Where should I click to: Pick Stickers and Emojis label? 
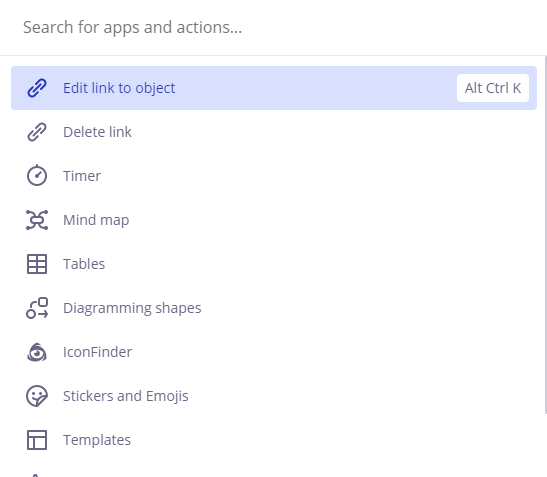pyautogui.click(x=126, y=396)
